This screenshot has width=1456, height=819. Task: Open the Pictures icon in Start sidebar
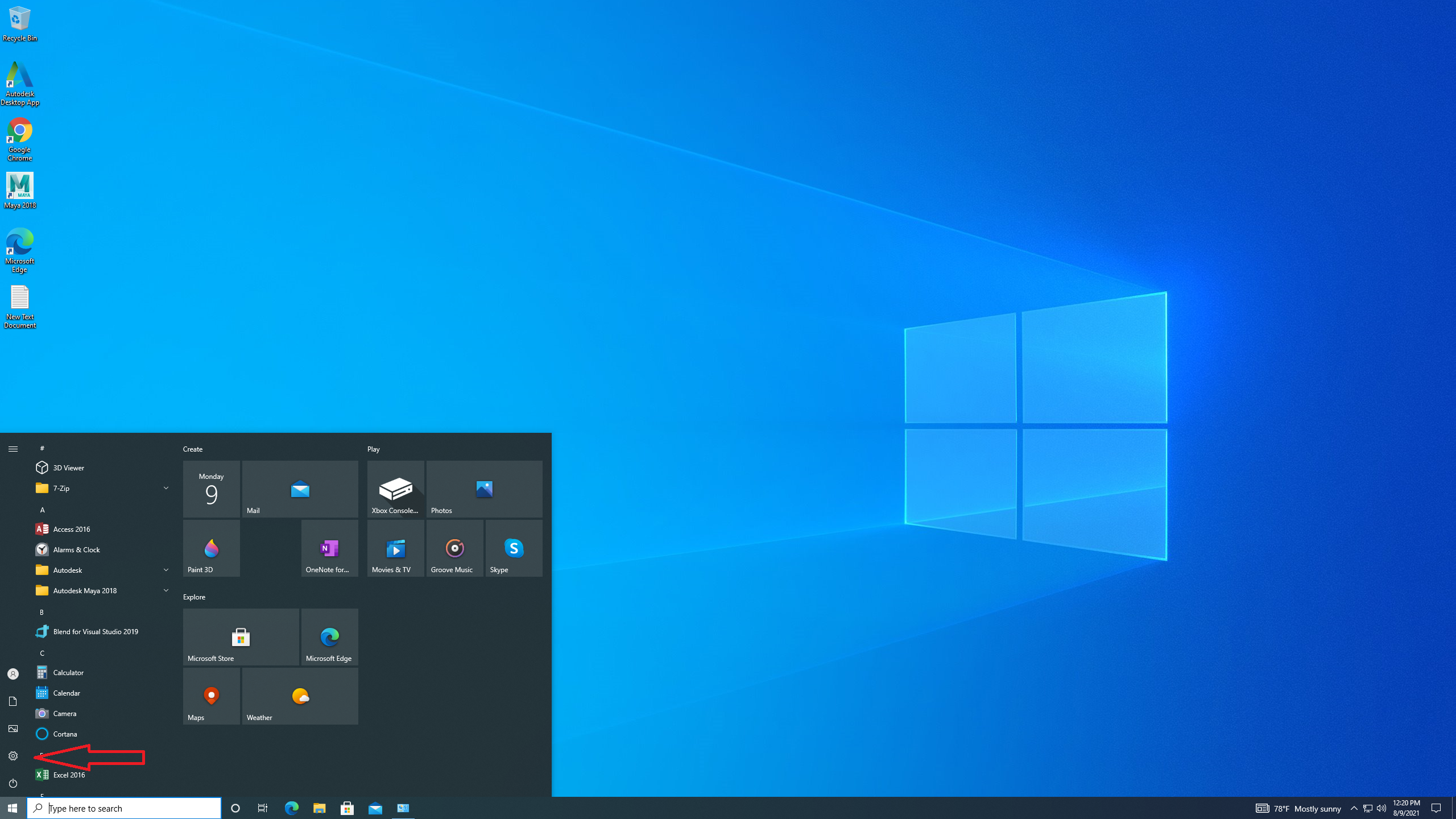pos(13,729)
